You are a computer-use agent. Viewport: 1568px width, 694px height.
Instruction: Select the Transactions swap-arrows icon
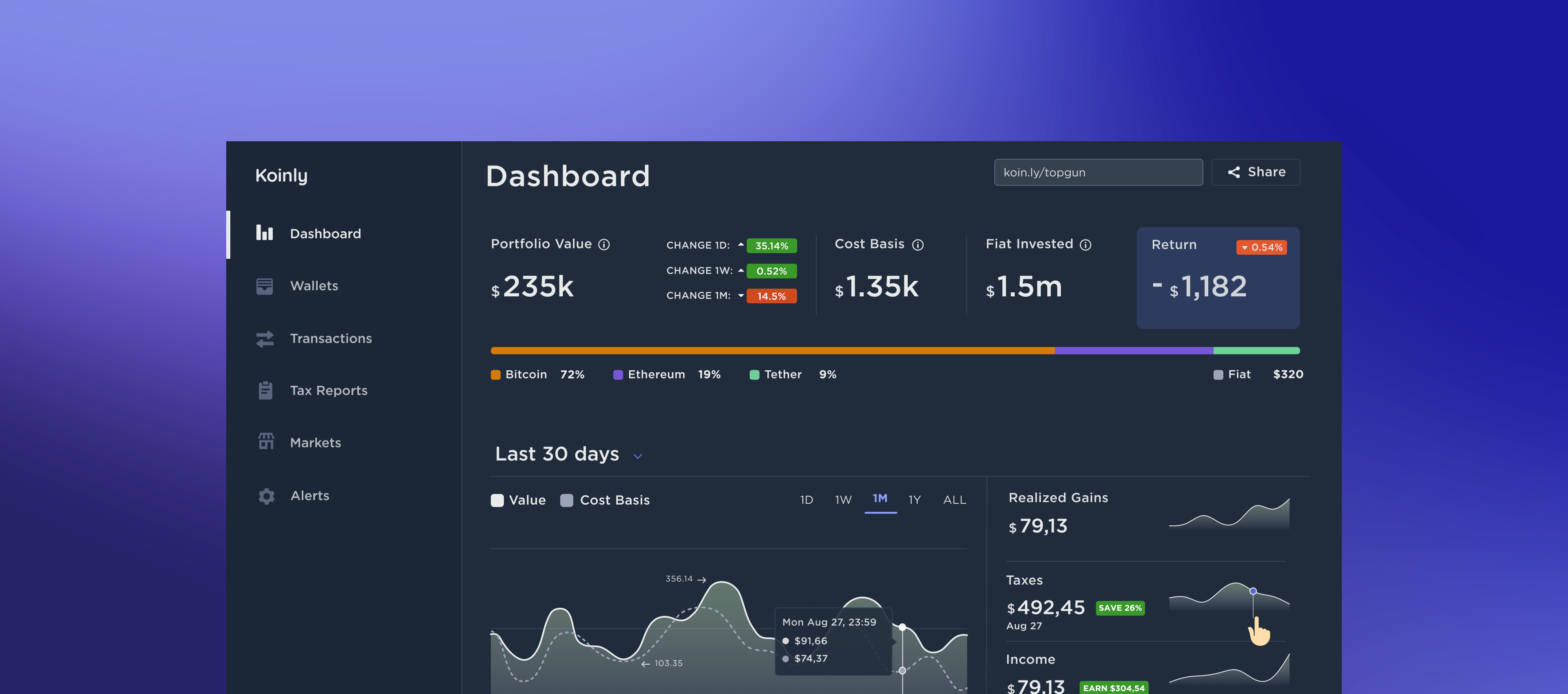[265, 338]
